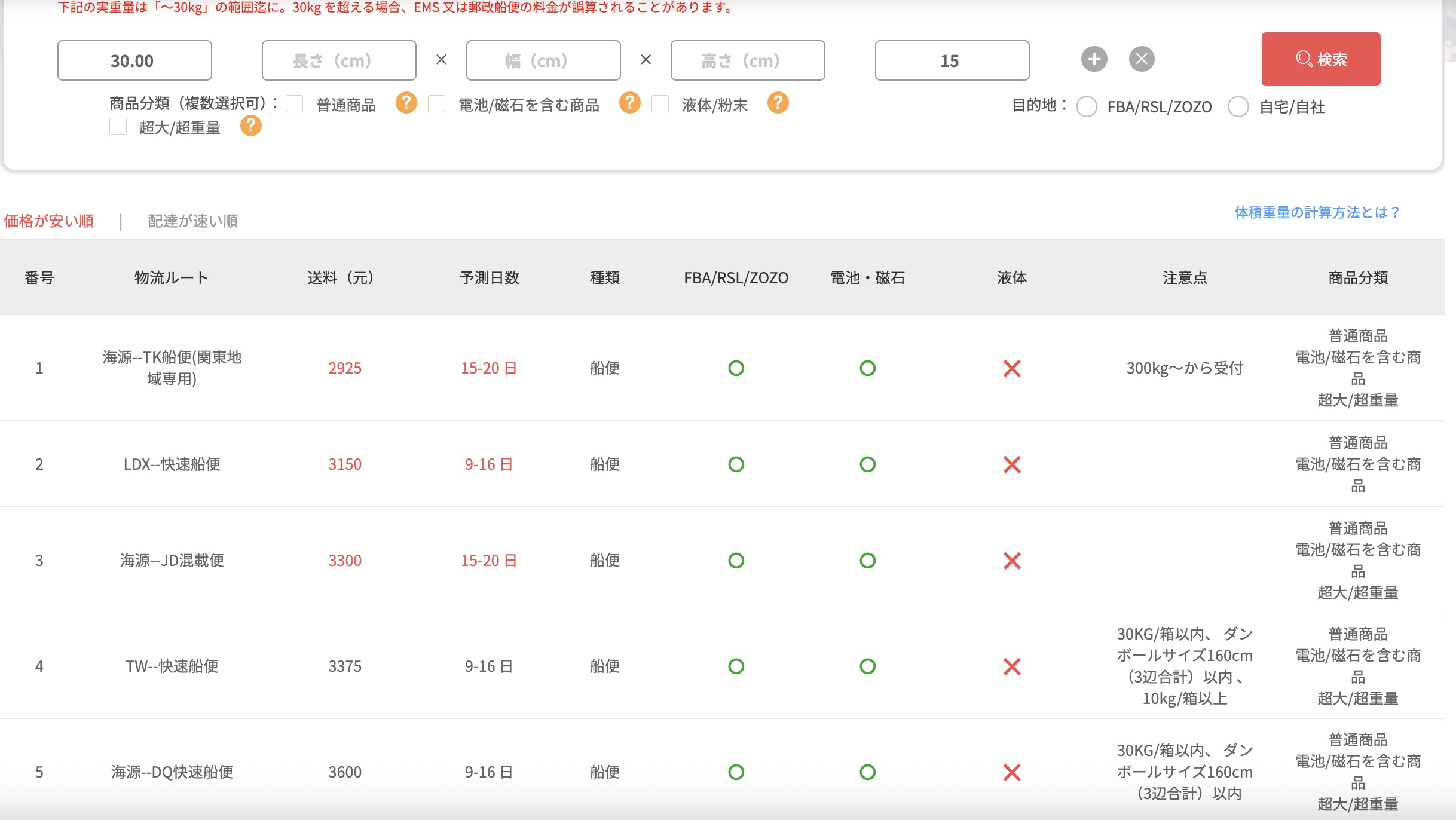Click battery green circle in LDX--快速船便 row

pos(867,464)
